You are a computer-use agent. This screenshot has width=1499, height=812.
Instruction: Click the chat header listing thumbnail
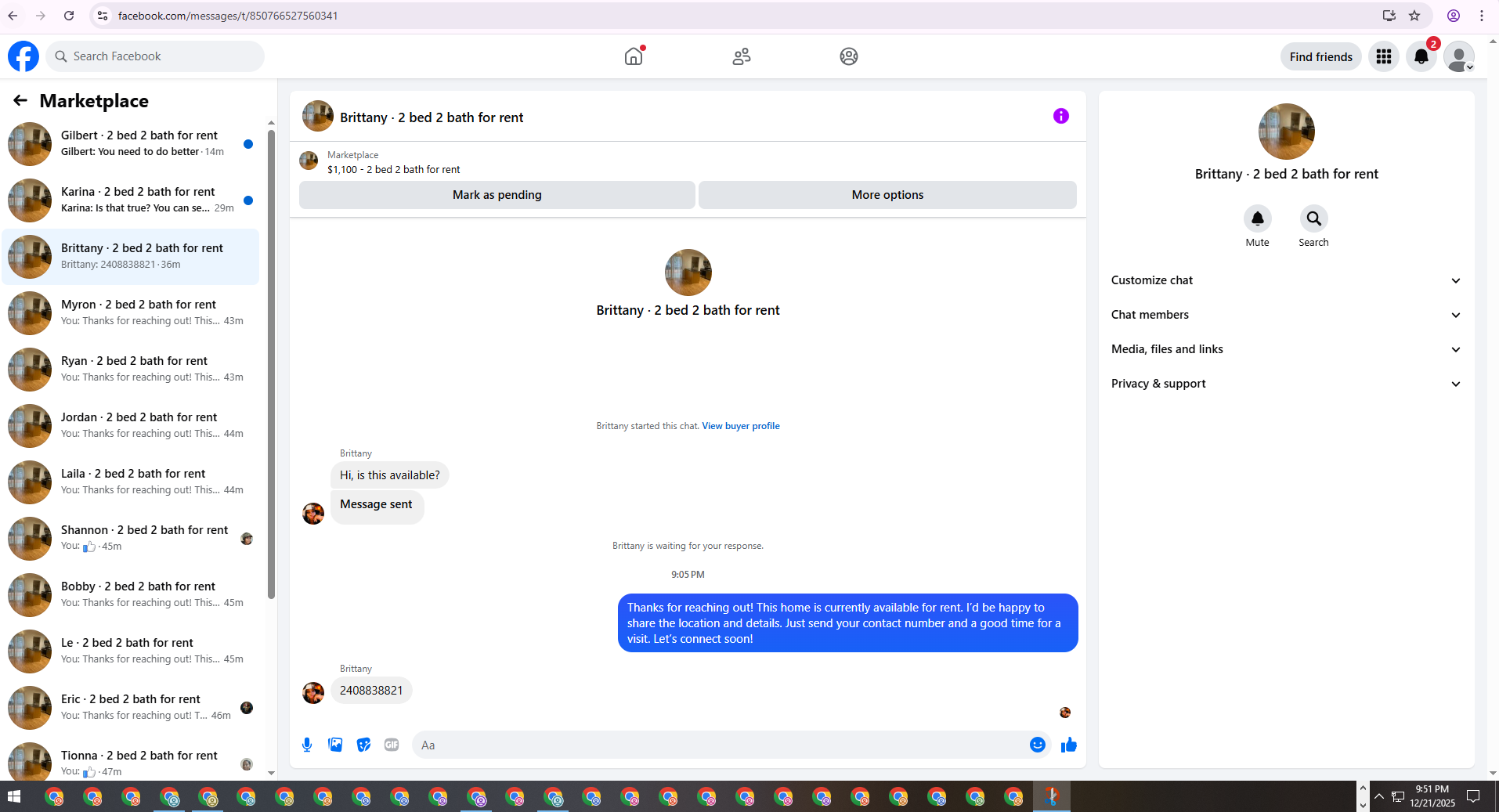tap(318, 116)
